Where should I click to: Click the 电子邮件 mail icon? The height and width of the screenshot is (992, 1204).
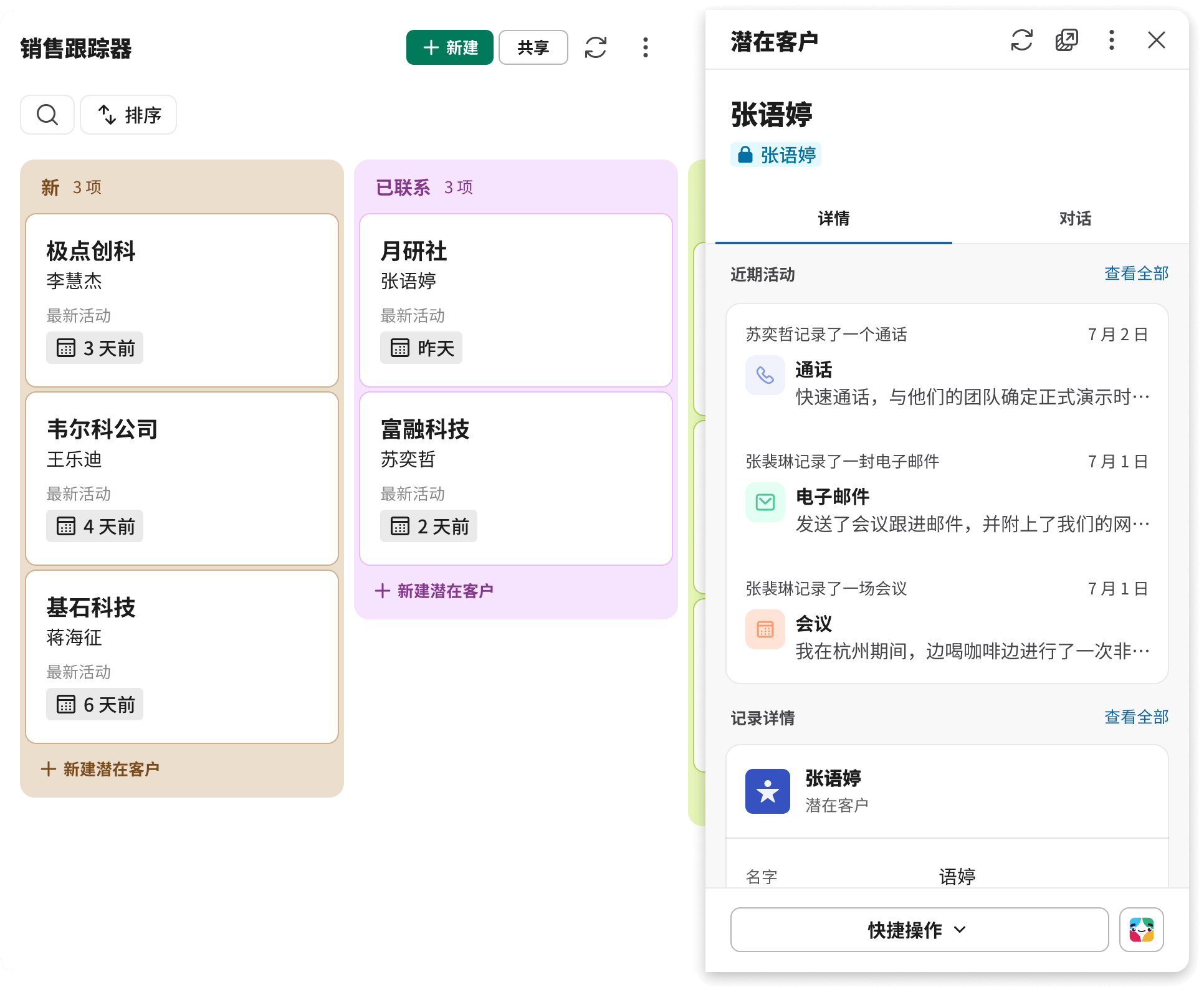click(x=765, y=502)
